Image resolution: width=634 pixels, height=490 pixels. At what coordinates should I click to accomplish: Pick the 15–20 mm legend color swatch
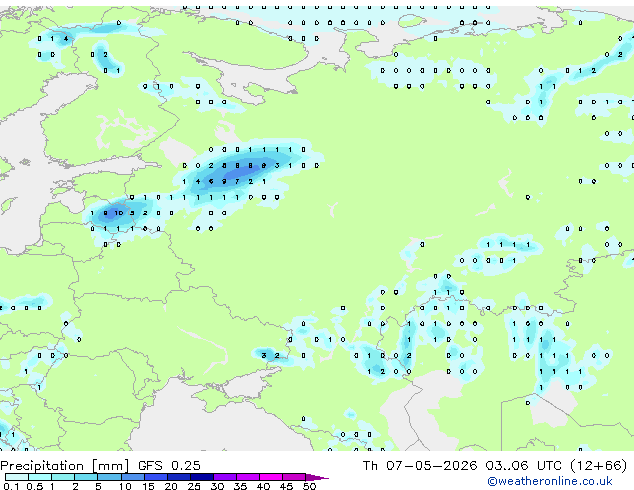155,477
